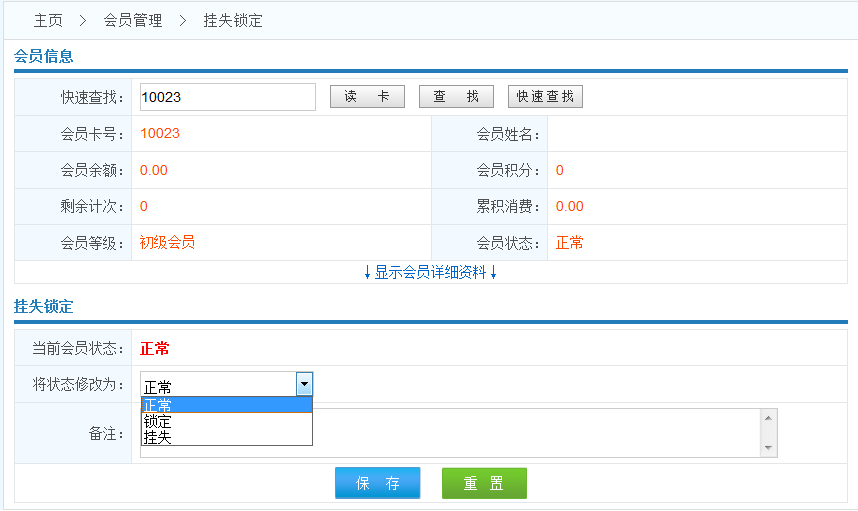Click the 会员卡号 value 10023
The width and height of the screenshot is (858, 511).
click(160, 133)
